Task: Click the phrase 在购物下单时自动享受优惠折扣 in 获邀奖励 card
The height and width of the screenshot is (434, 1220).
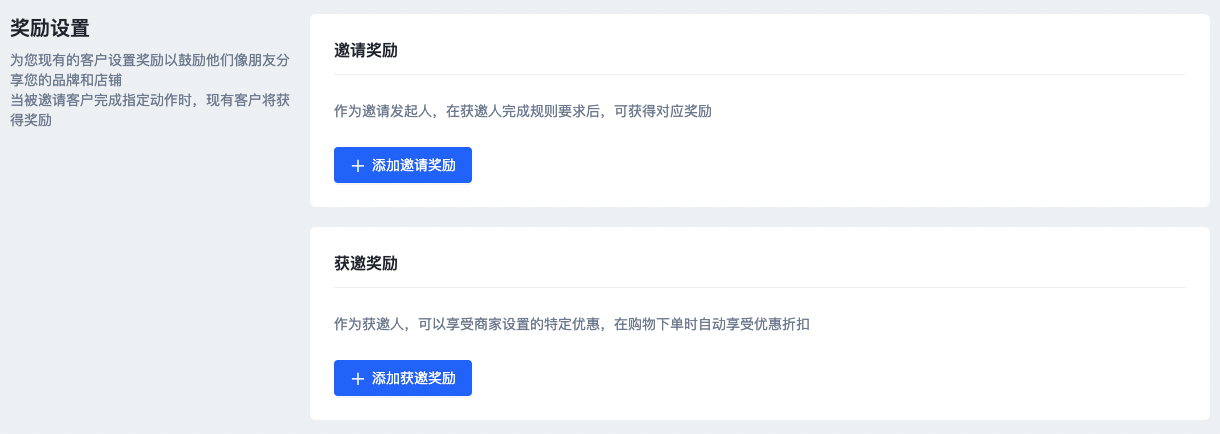Action: [712, 324]
